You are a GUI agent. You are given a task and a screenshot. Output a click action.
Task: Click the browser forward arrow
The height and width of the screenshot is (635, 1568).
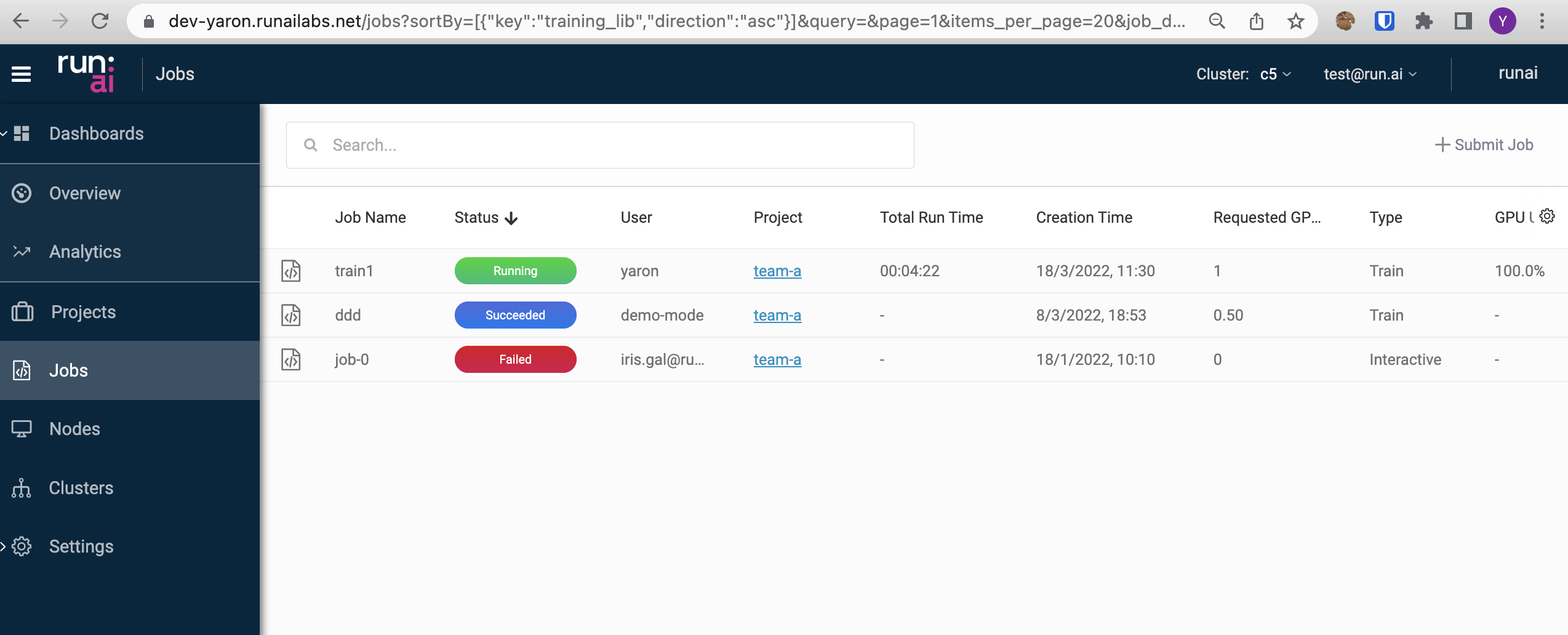[x=60, y=22]
